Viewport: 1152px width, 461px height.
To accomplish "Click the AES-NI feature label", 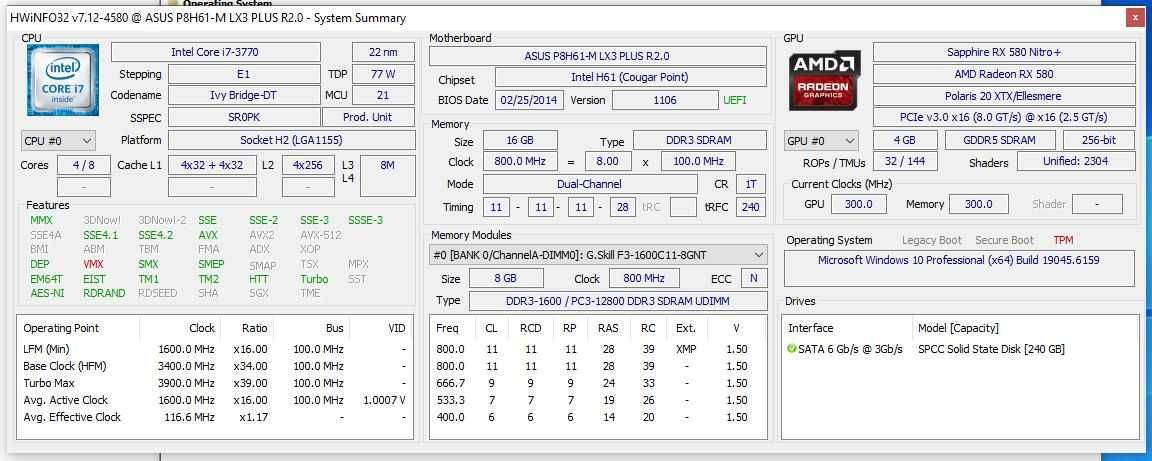I will pyautogui.click(x=47, y=293).
